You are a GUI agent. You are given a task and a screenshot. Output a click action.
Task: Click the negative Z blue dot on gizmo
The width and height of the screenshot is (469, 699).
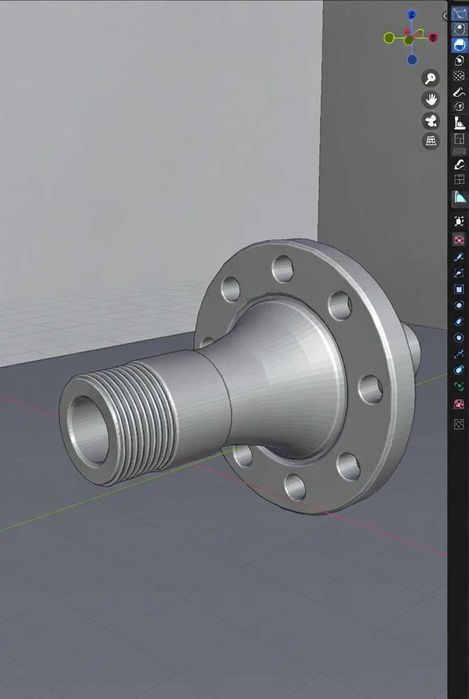coord(412,59)
